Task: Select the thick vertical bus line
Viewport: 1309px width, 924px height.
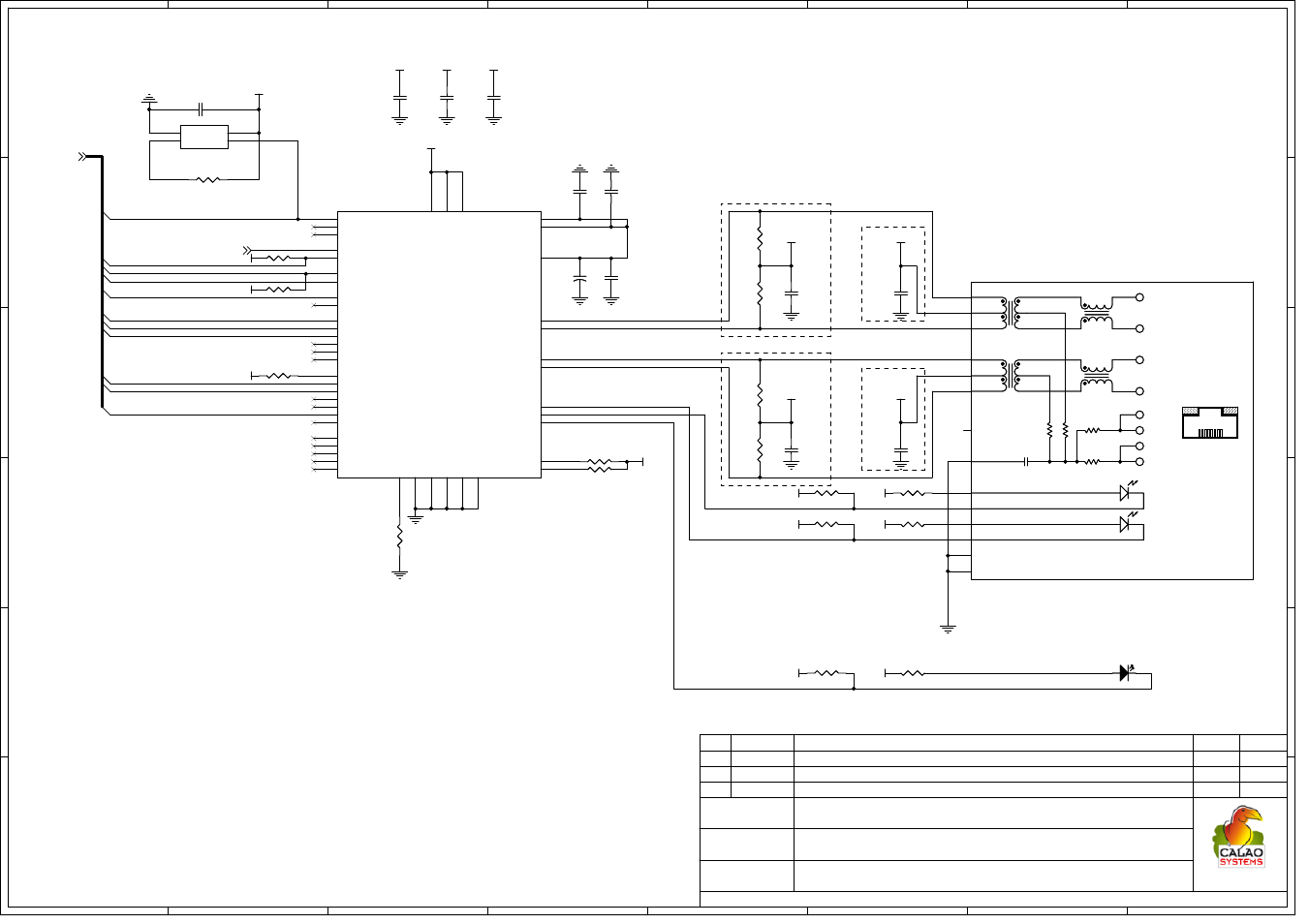Action: tap(102, 282)
